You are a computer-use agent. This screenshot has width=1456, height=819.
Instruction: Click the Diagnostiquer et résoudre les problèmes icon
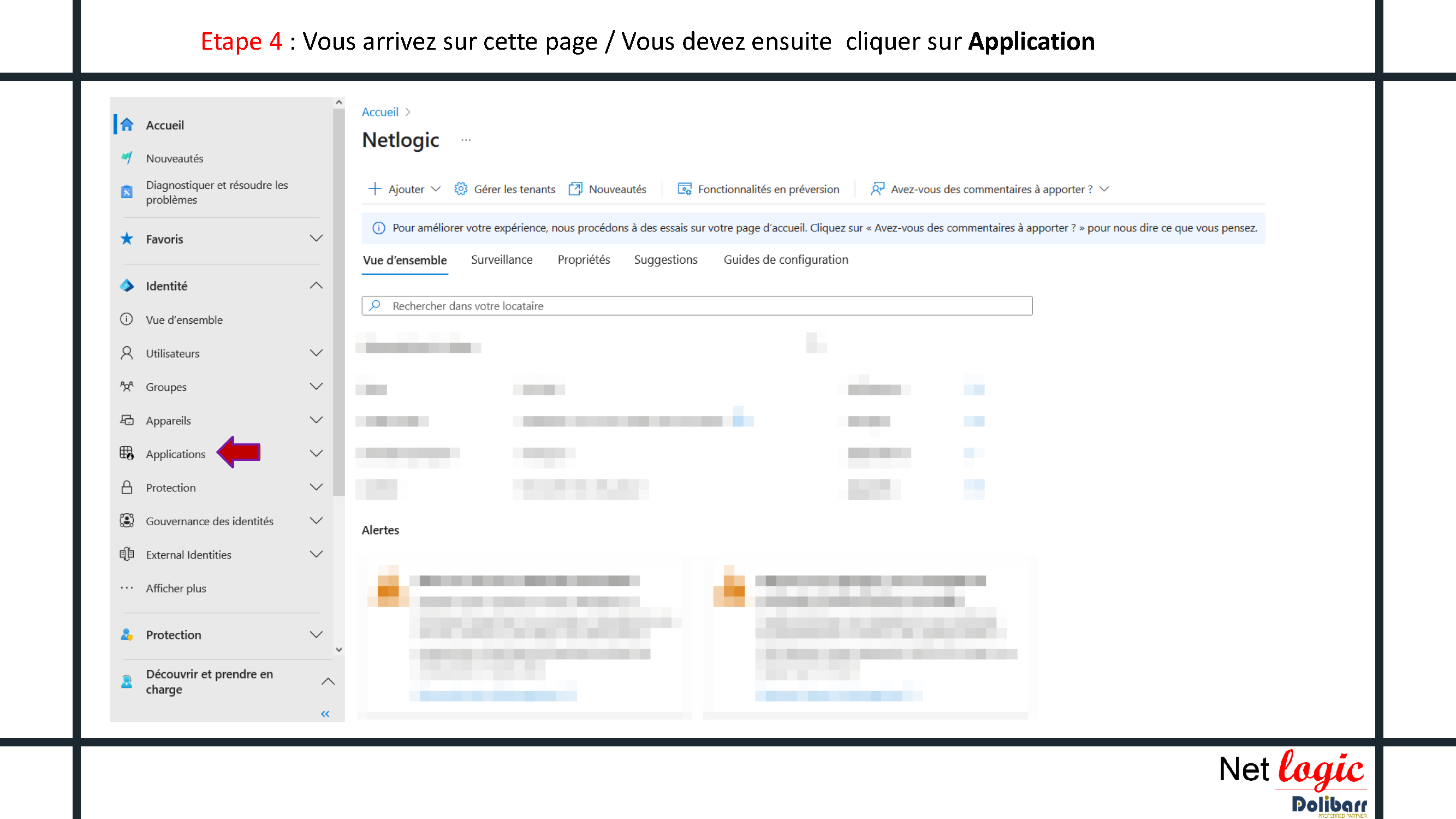coord(127,192)
